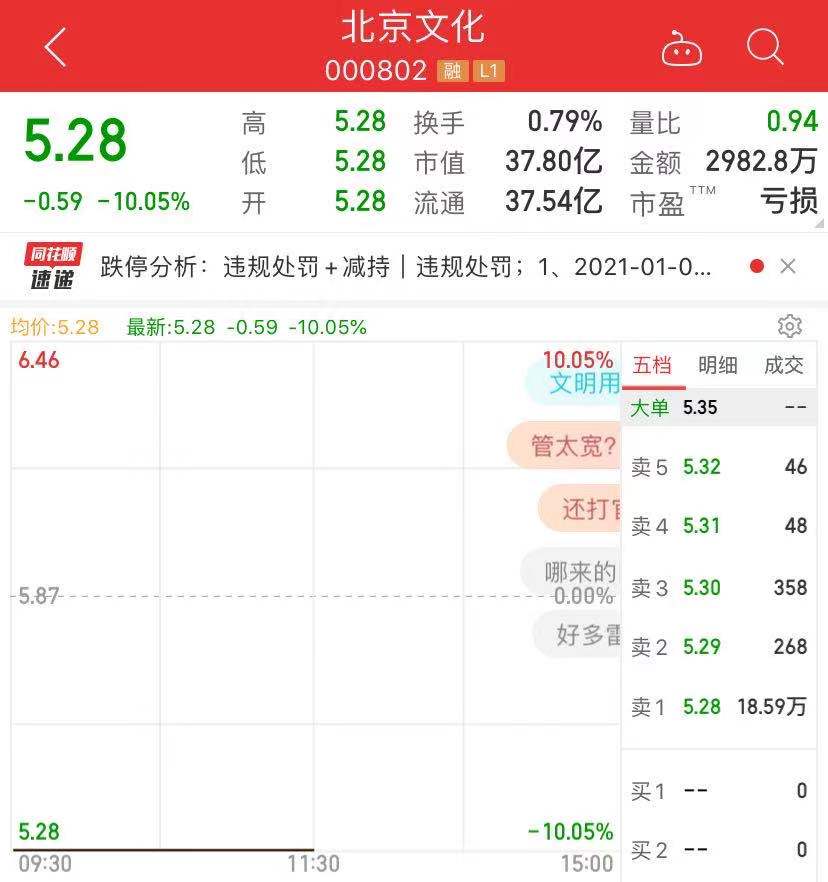
Task: Tap the robot assistant icon in header
Action: pos(686,46)
